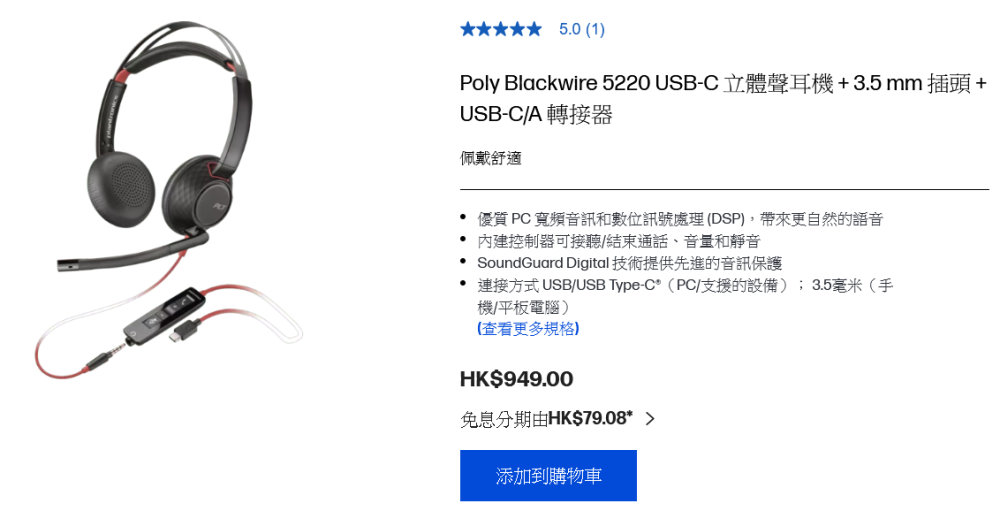Click the DSP 寬頻音訊 bullet point
The height and width of the screenshot is (510, 1000).
click(680, 219)
